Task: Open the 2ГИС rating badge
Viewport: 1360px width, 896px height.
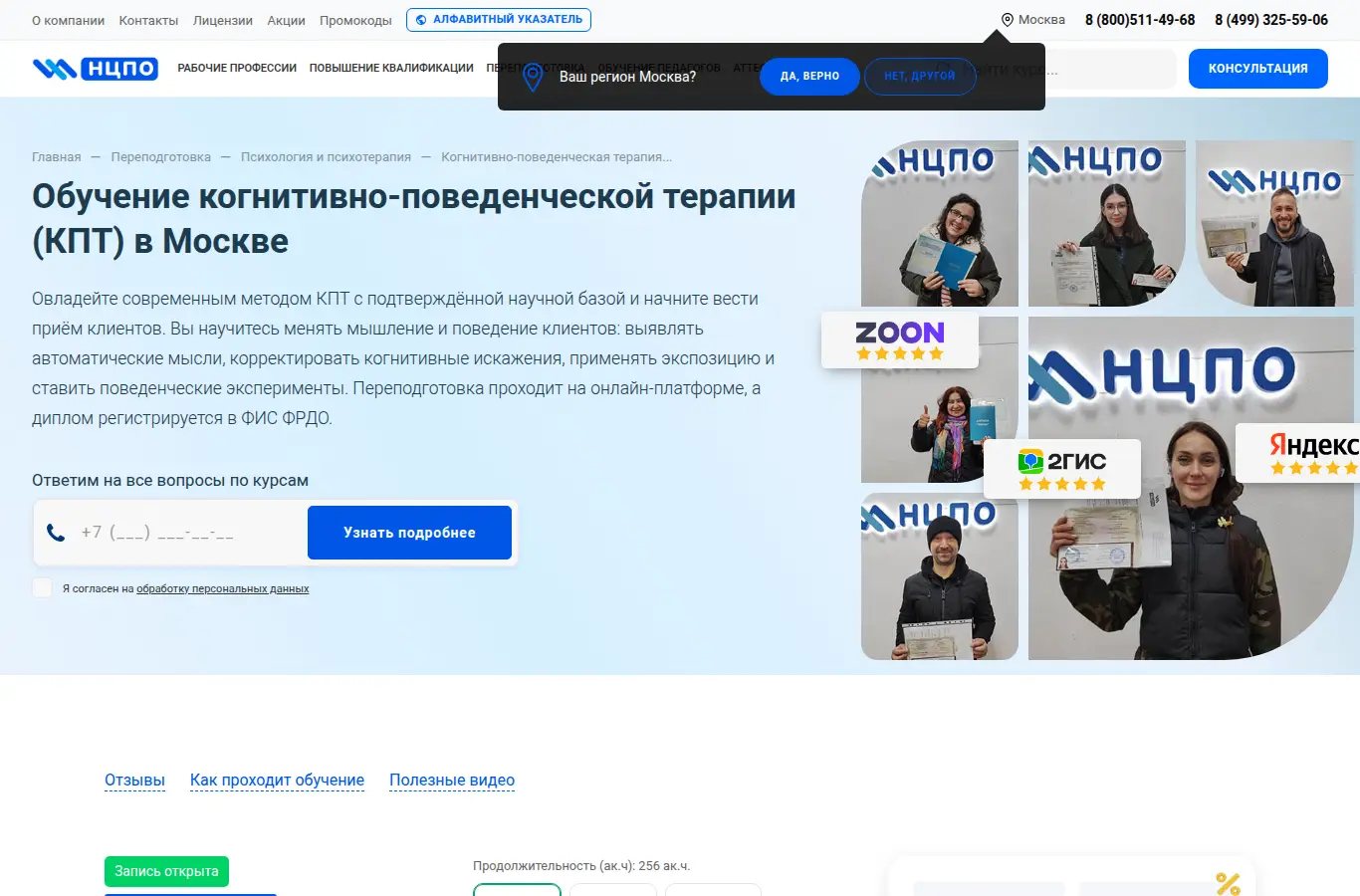Action: (1062, 469)
